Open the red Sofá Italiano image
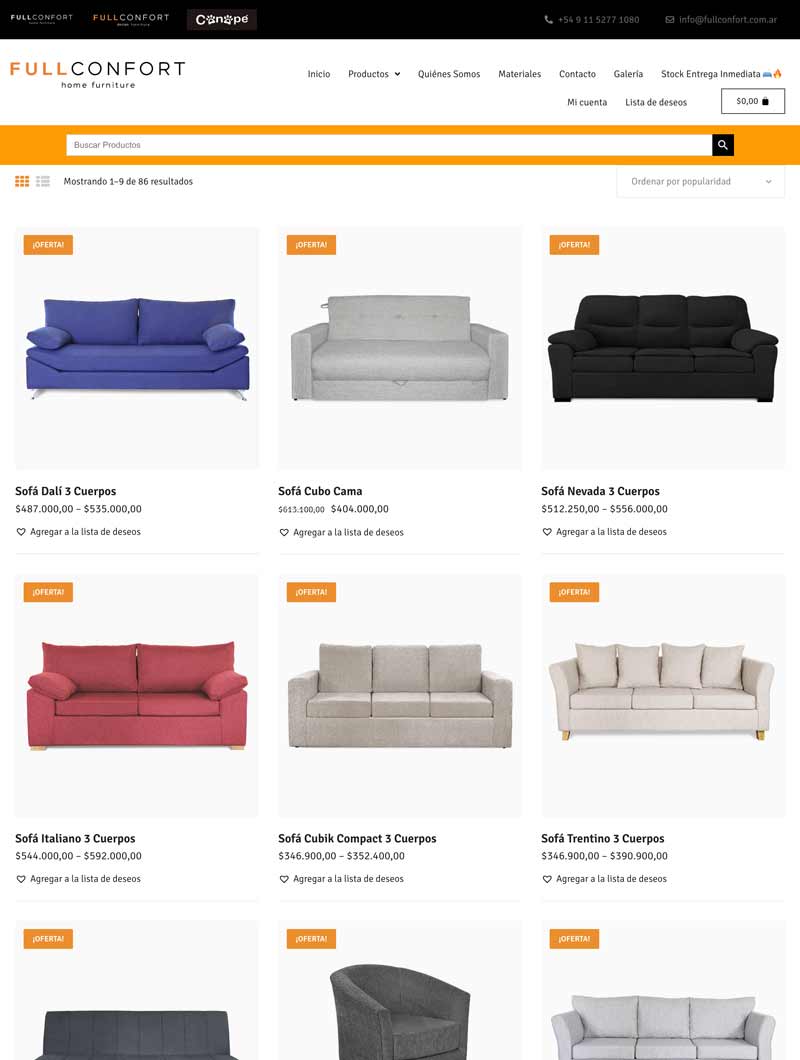The height and width of the screenshot is (1060, 800). tap(137, 696)
